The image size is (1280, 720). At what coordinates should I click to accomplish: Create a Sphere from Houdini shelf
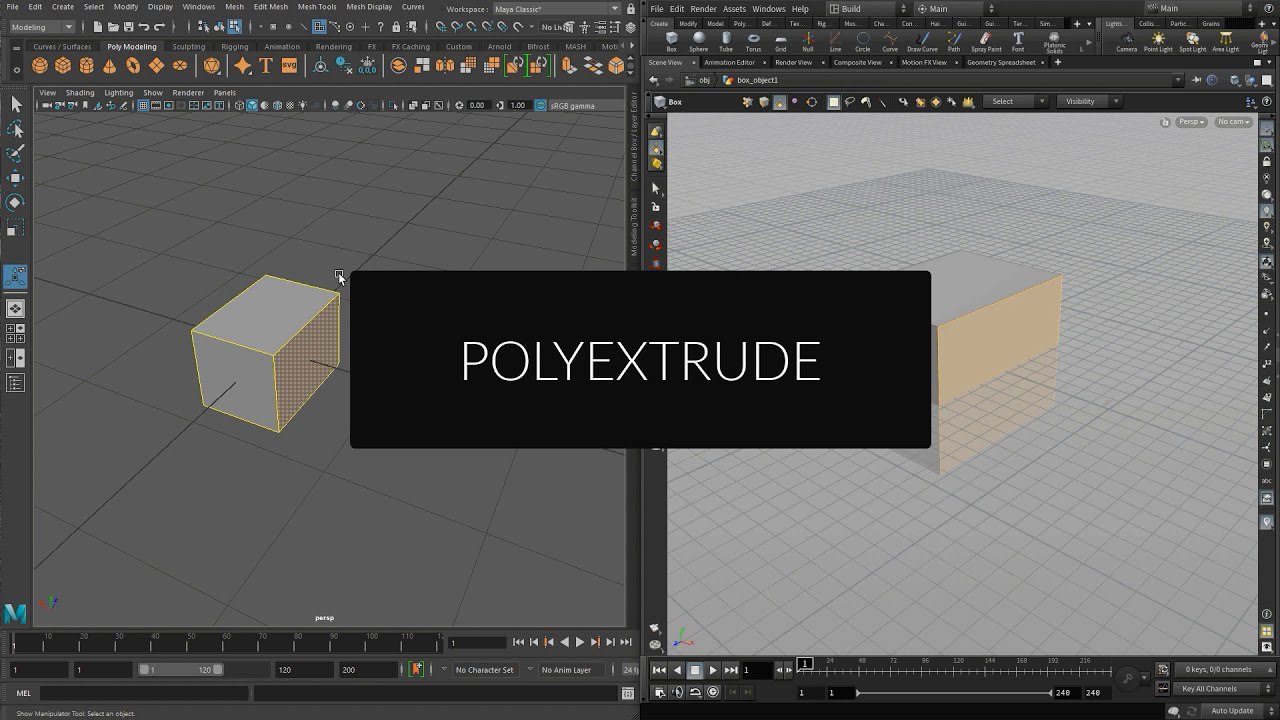698,42
